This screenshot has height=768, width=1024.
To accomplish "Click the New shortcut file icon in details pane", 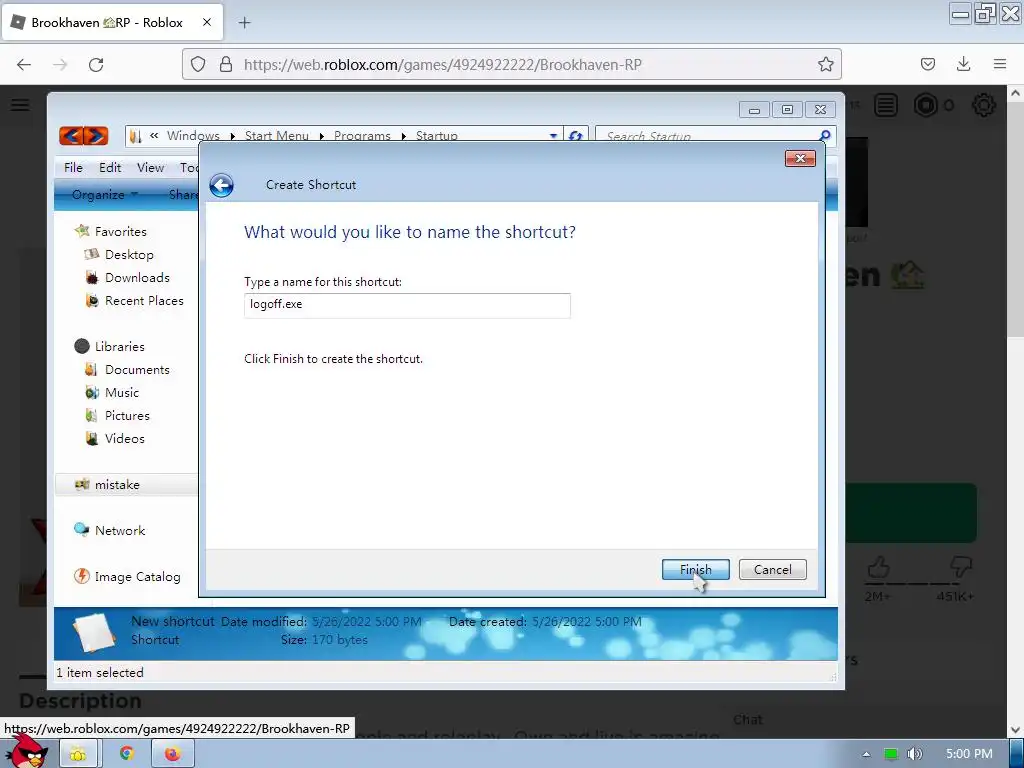I will coord(94,632).
